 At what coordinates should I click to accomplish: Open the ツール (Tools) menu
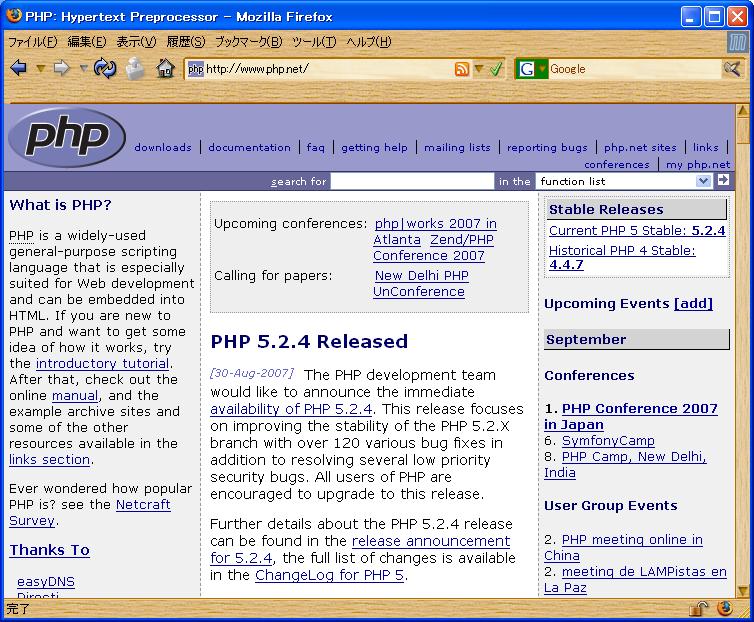(314, 42)
